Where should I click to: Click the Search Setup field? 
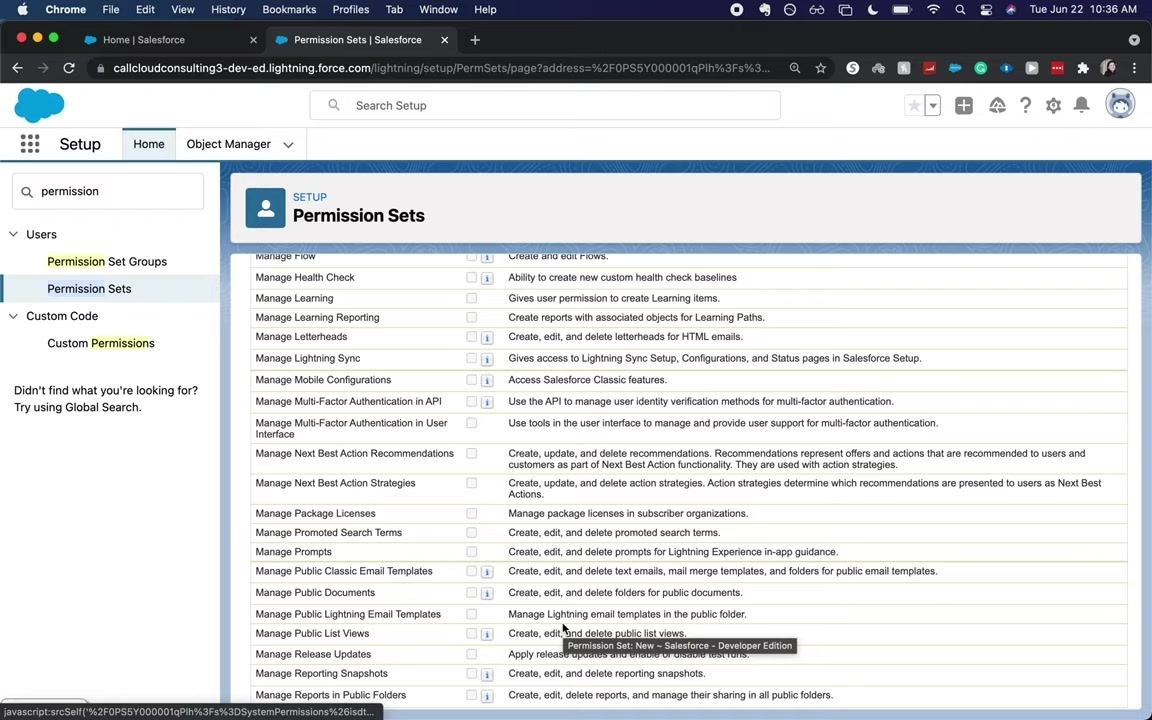(545, 105)
